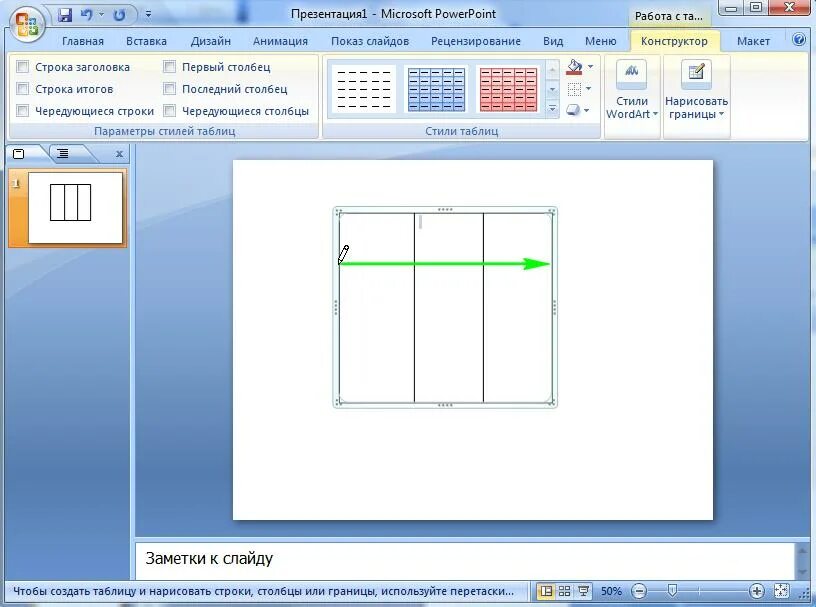Close the slides thumbnail pane
Viewport: 816px width, 607px height.
pos(119,154)
